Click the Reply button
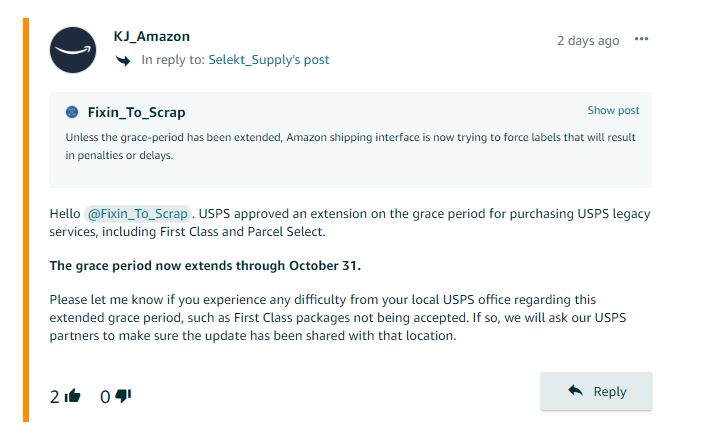The image size is (704, 436). 596,391
